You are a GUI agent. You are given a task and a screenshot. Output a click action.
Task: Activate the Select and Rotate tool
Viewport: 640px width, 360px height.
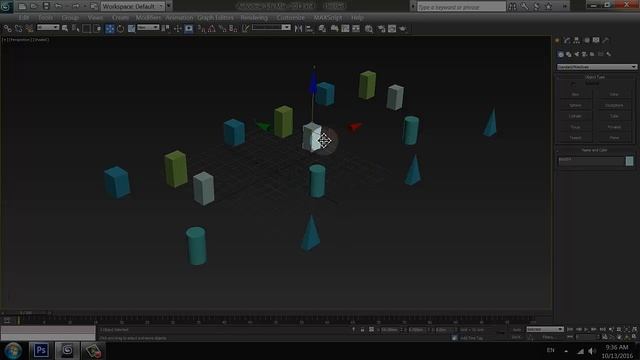(x=120, y=29)
